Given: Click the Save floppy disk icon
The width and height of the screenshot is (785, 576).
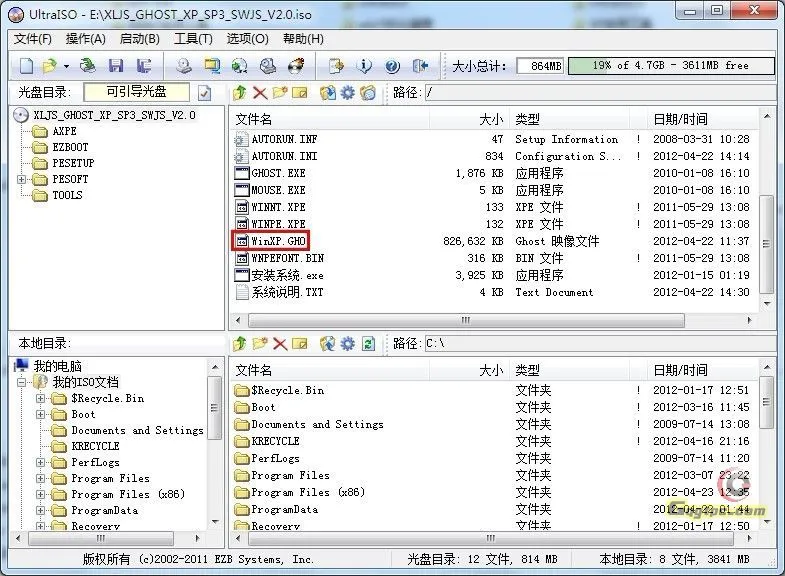Looking at the screenshot, I should pos(116,66).
